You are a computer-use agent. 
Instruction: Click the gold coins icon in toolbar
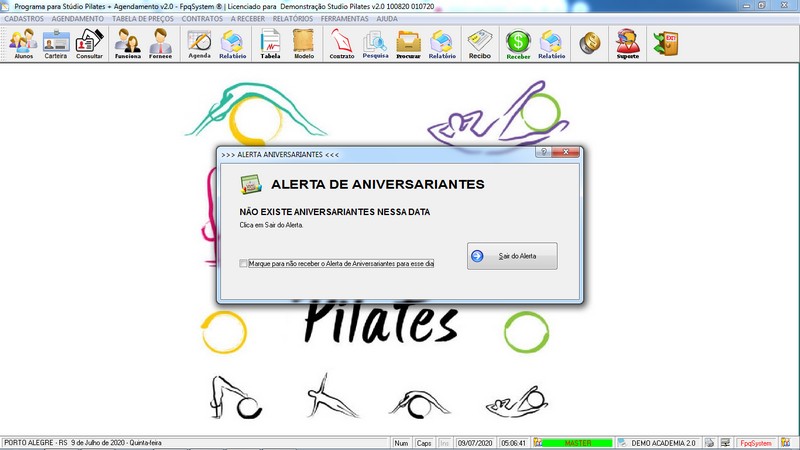click(590, 43)
